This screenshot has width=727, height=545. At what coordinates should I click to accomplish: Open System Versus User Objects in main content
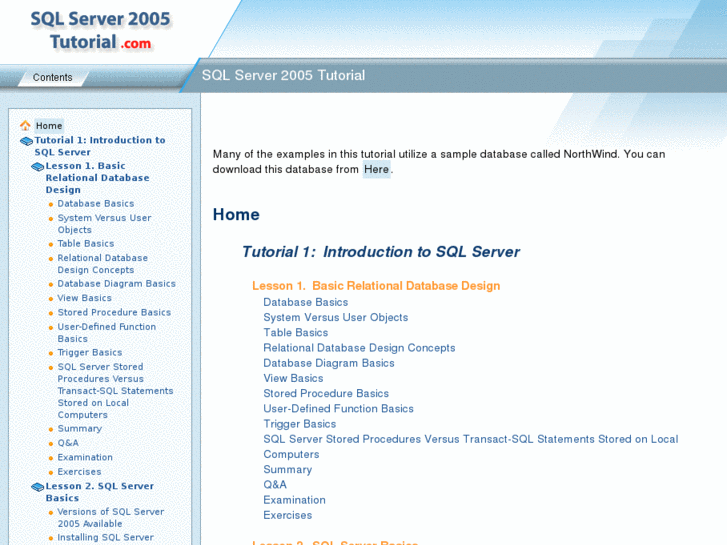[336, 318]
